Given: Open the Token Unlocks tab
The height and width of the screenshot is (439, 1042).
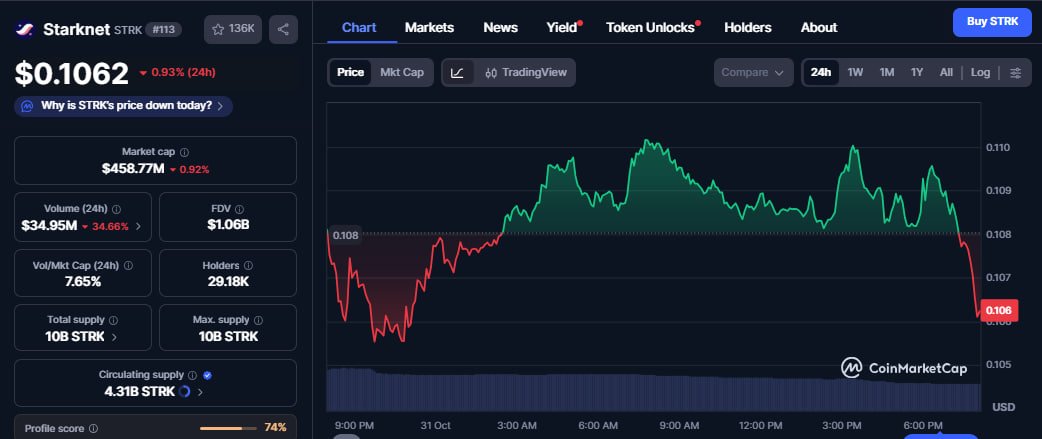Looking at the screenshot, I should point(652,27).
